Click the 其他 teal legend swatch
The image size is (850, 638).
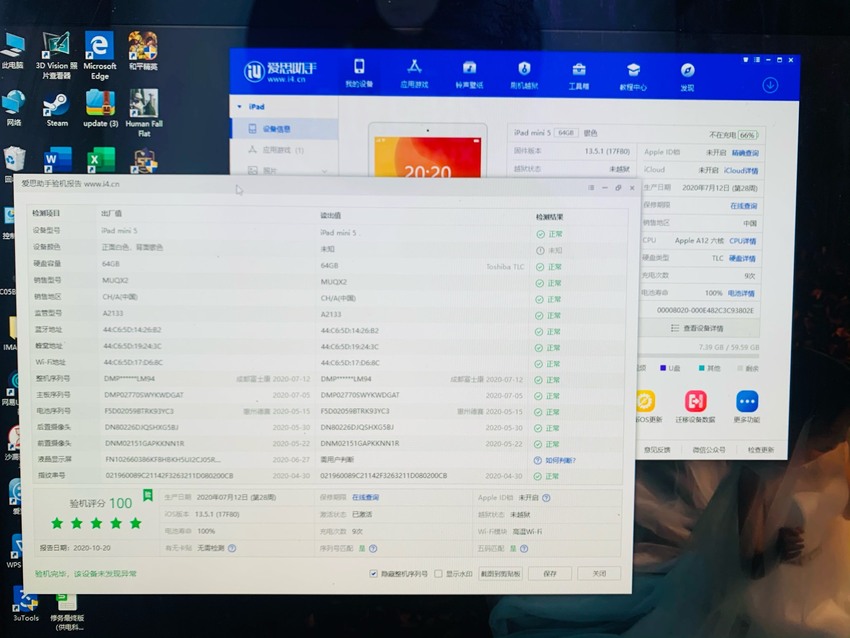701,368
